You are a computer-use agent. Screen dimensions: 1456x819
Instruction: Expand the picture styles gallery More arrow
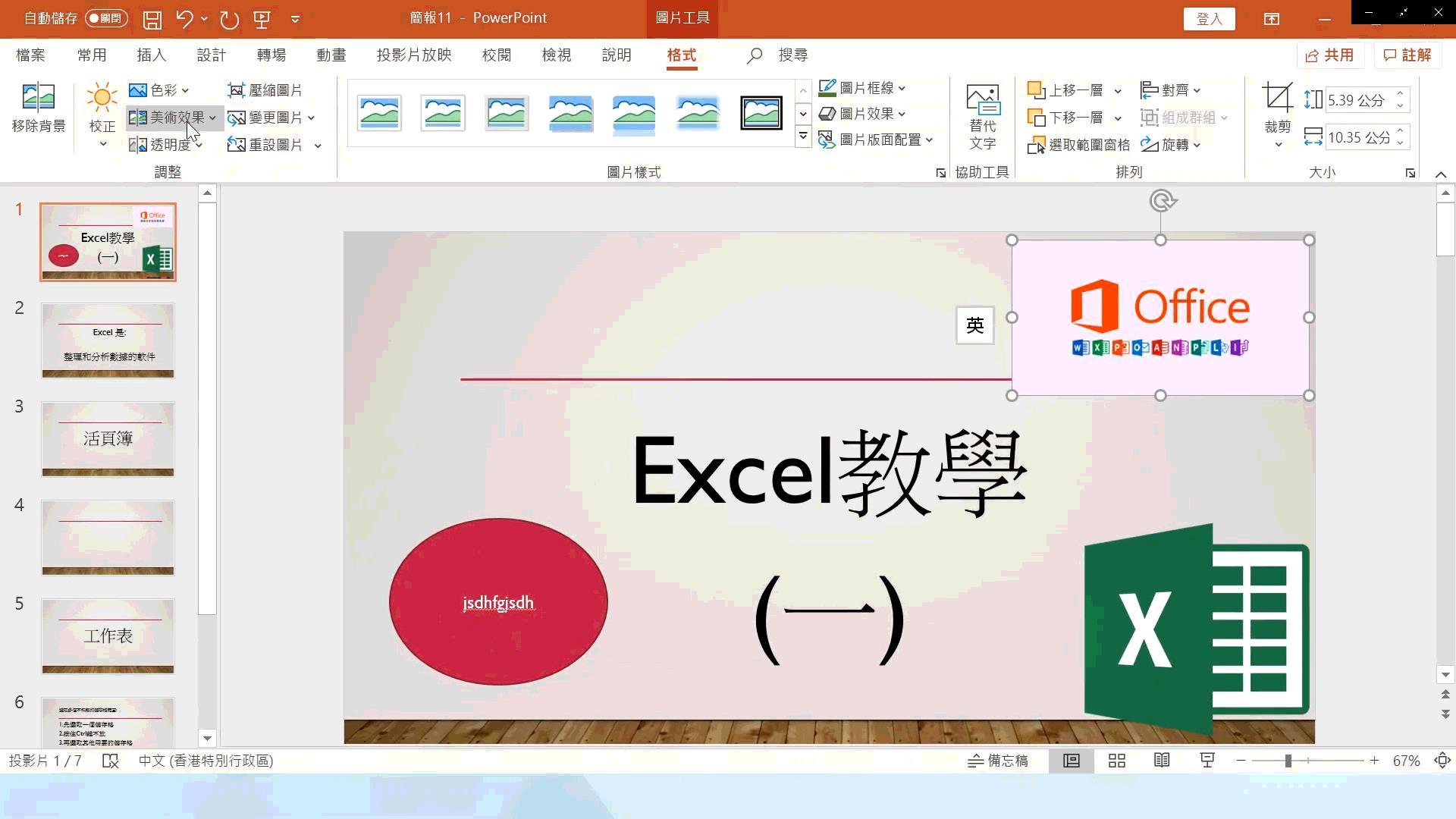click(803, 137)
